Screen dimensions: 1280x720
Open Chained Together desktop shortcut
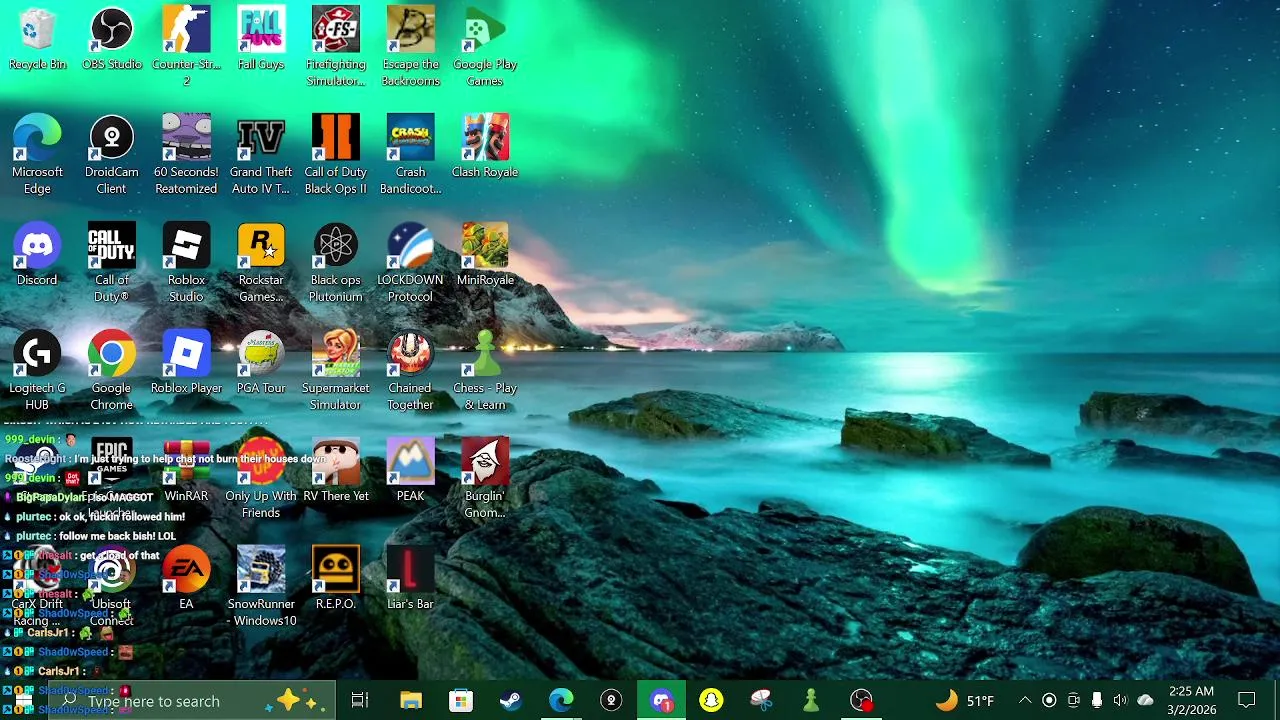(x=410, y=371)
